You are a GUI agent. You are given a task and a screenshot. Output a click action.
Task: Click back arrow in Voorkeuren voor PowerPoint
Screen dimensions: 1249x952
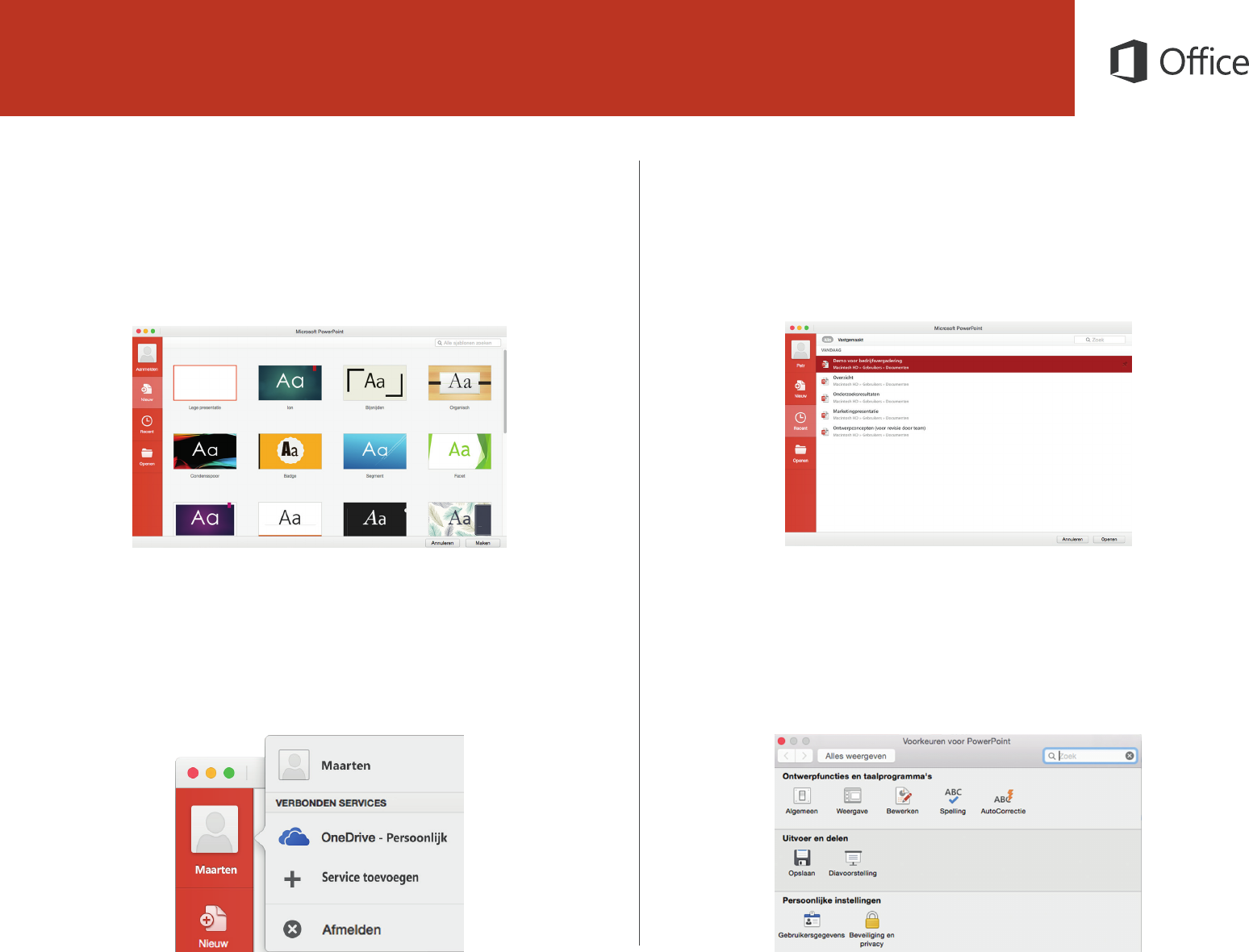[x=787, y=756]
